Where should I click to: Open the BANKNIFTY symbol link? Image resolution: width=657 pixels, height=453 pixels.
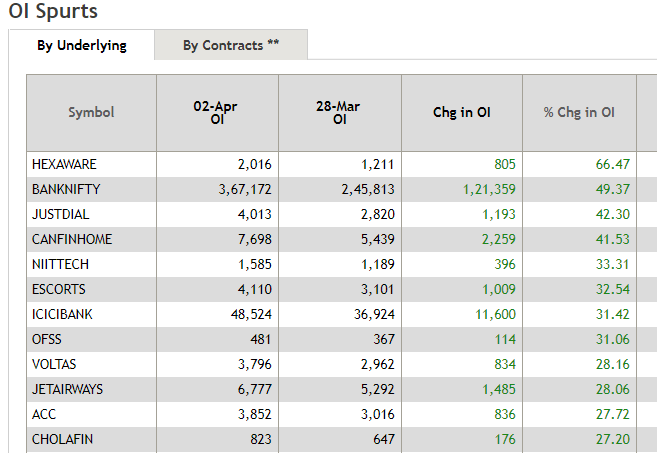[66, 189]
